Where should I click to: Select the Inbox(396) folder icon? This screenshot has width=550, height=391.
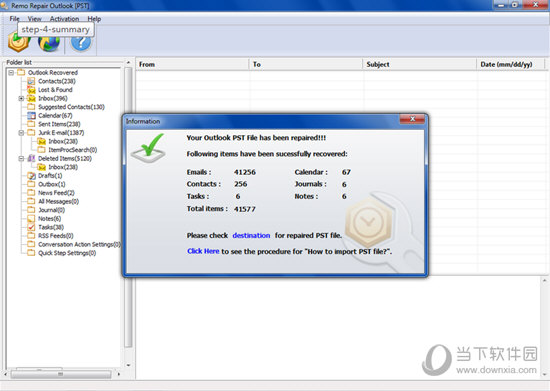pos(31,99)
